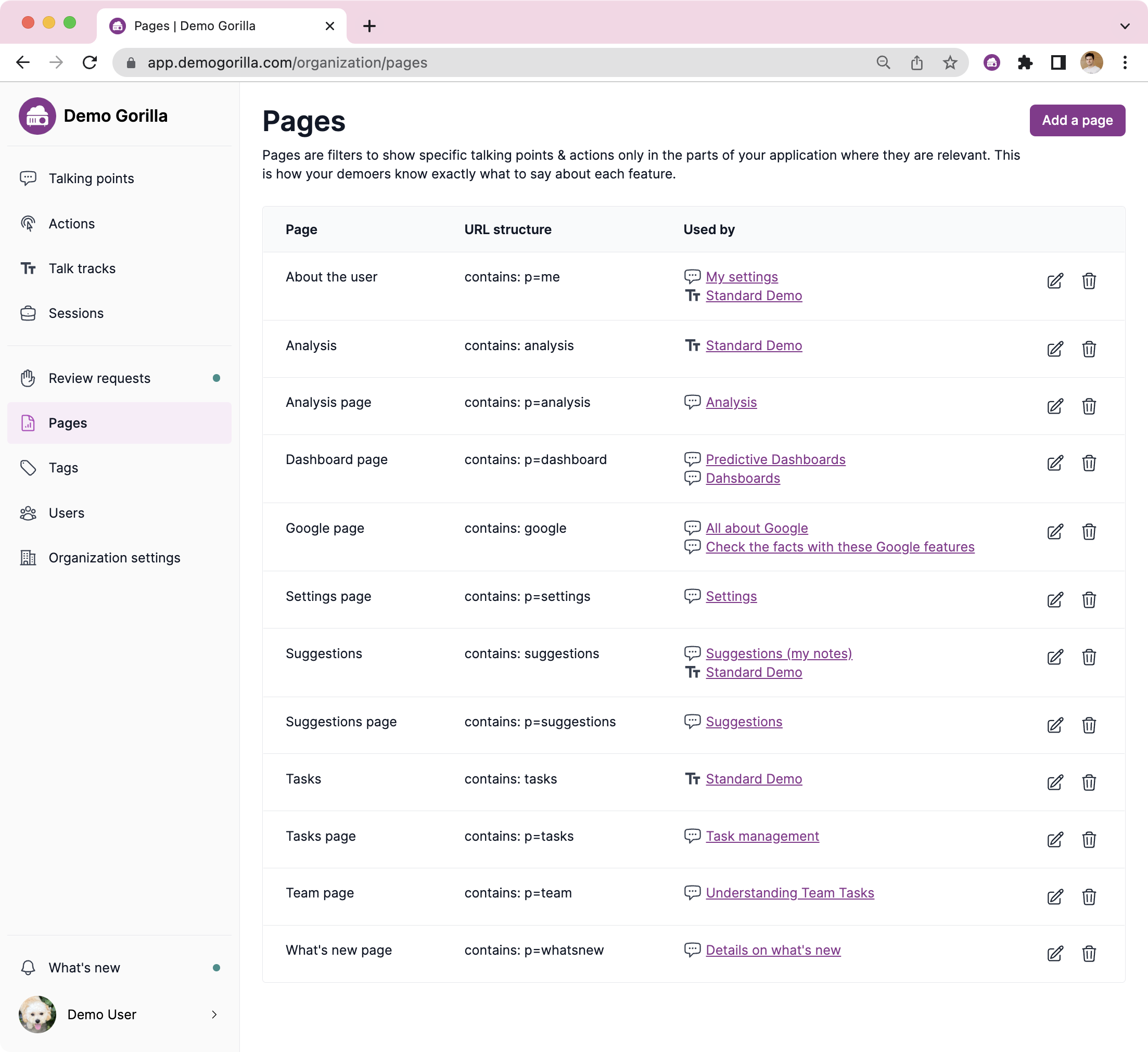Image resolution: width=1148 pixels, height=1052 pixels.
Task: Delete the What's new page entry
Action: (1089, 954)
